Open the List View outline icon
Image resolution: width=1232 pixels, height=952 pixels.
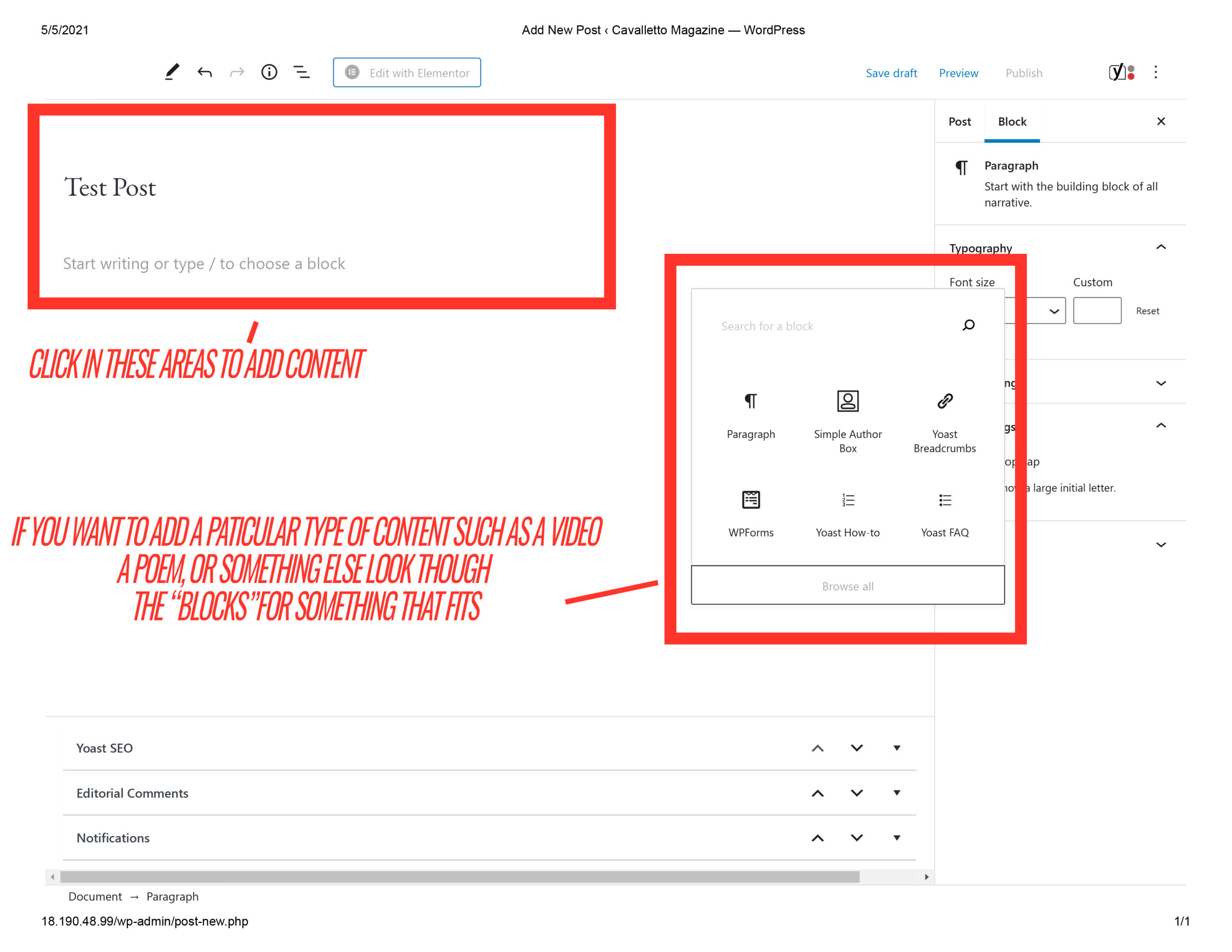(302, 72)
